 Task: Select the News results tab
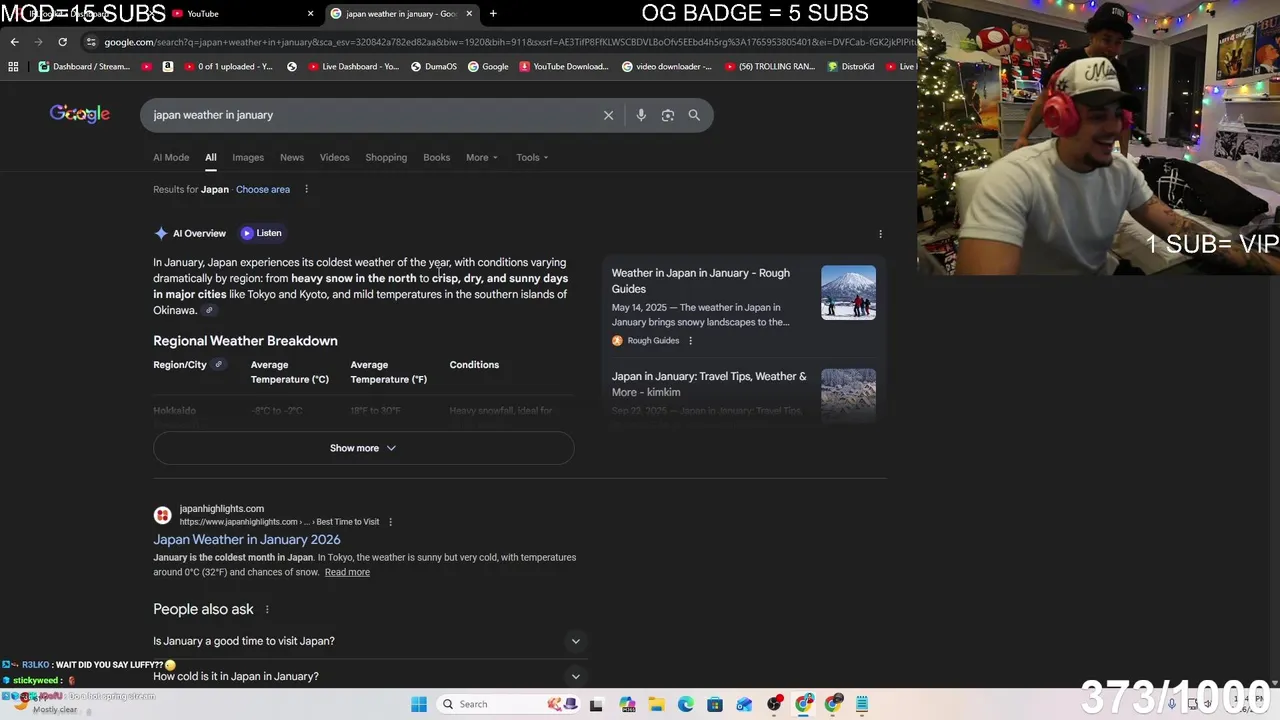click(292, 157)
